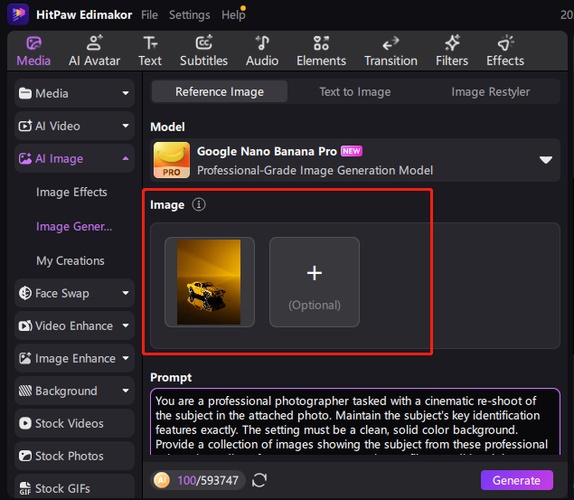
Task: Click the Face Swap icon
Action: (x=25, y=293)
